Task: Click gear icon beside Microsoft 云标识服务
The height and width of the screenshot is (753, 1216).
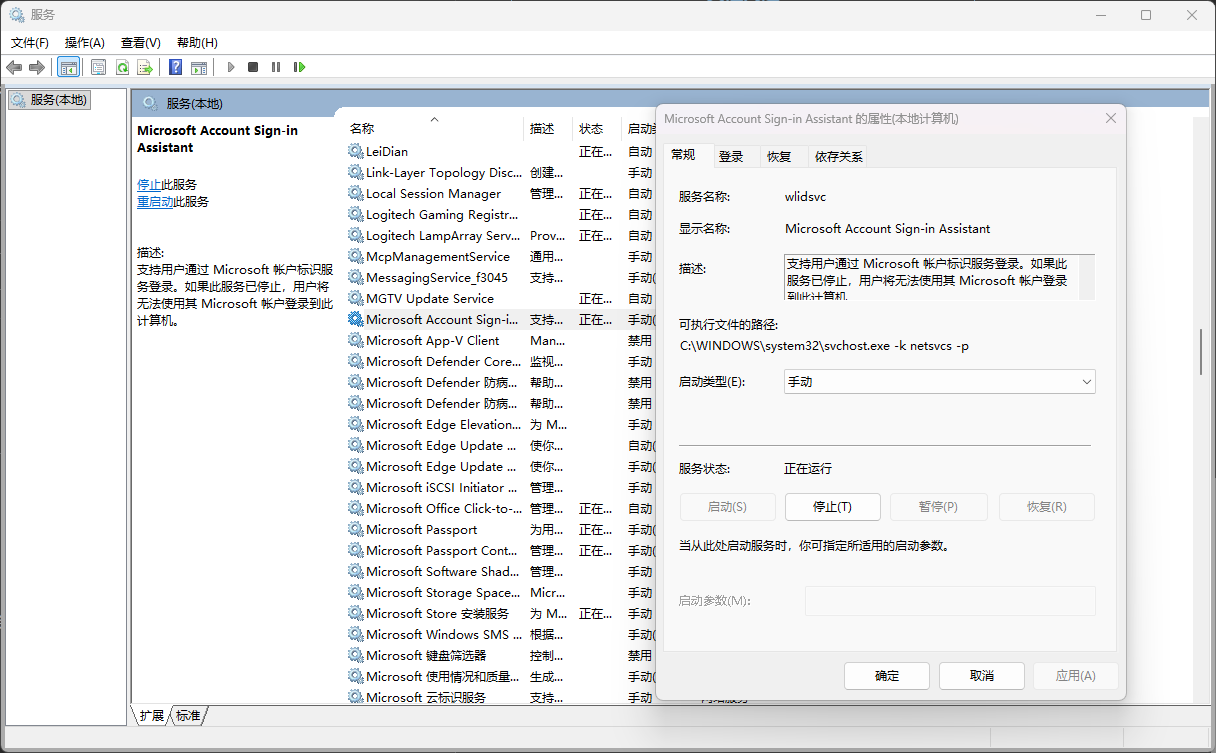Action: click(x=355, y=697)
